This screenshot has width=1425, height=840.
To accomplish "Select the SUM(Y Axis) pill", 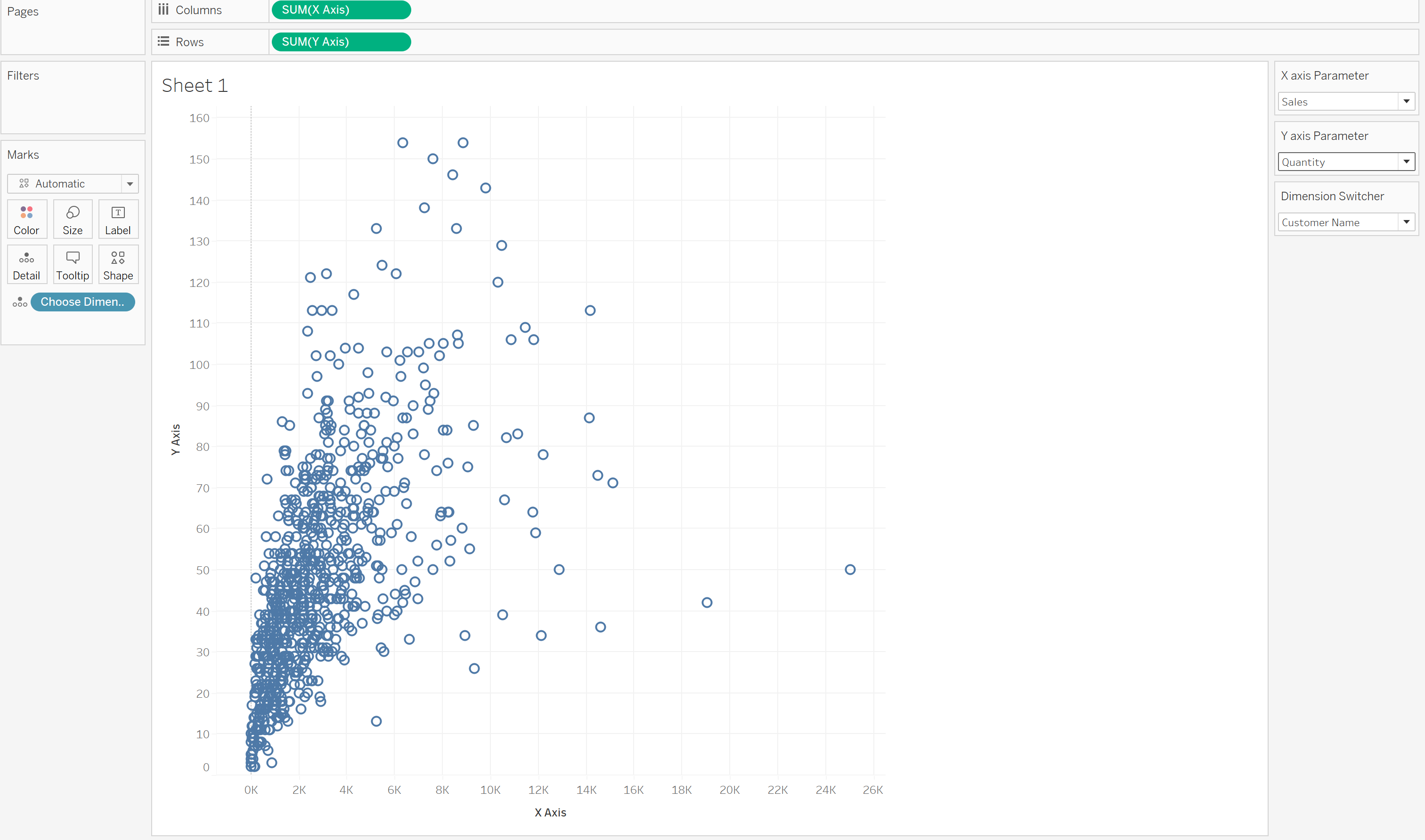I will 341,42.
